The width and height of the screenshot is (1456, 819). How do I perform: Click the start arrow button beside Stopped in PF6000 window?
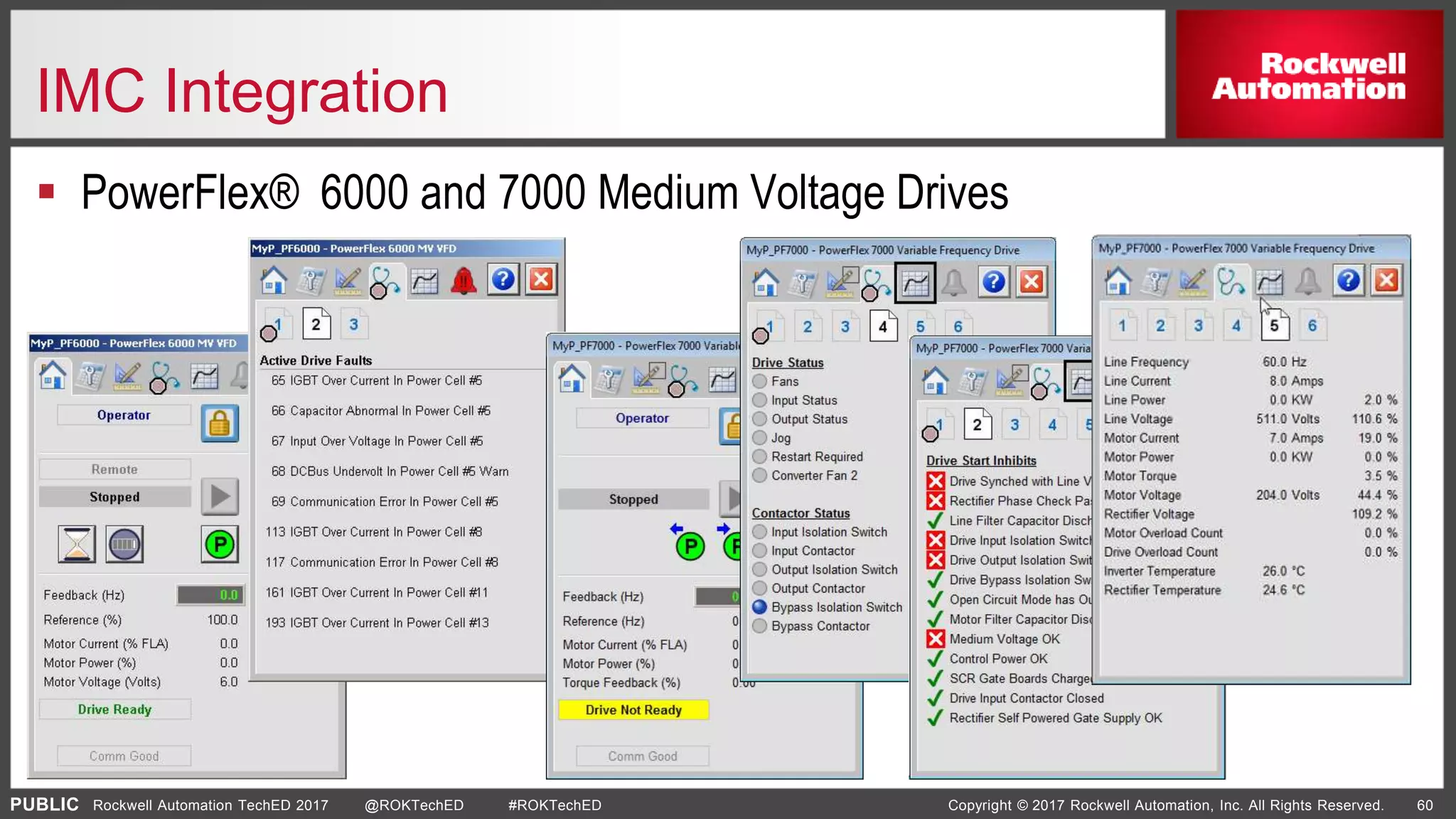pyautogui.click(x=220, y=496)
